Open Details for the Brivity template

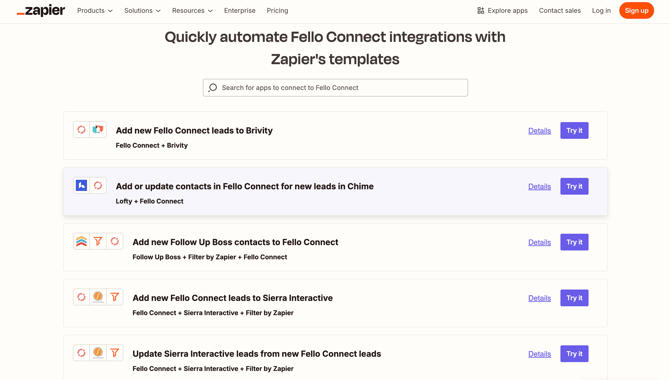click(539, 131)
